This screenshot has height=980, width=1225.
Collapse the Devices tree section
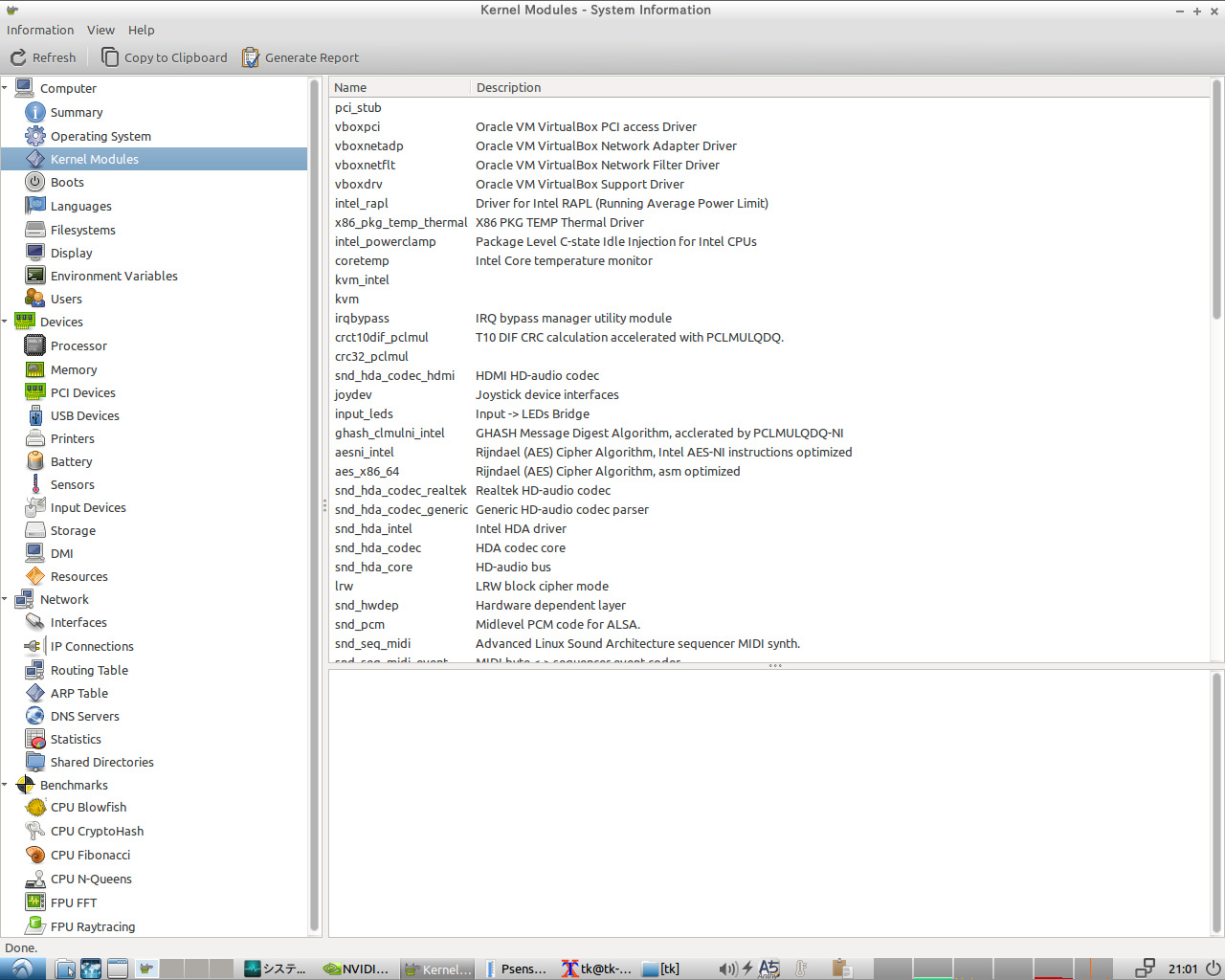click(6, 322)
